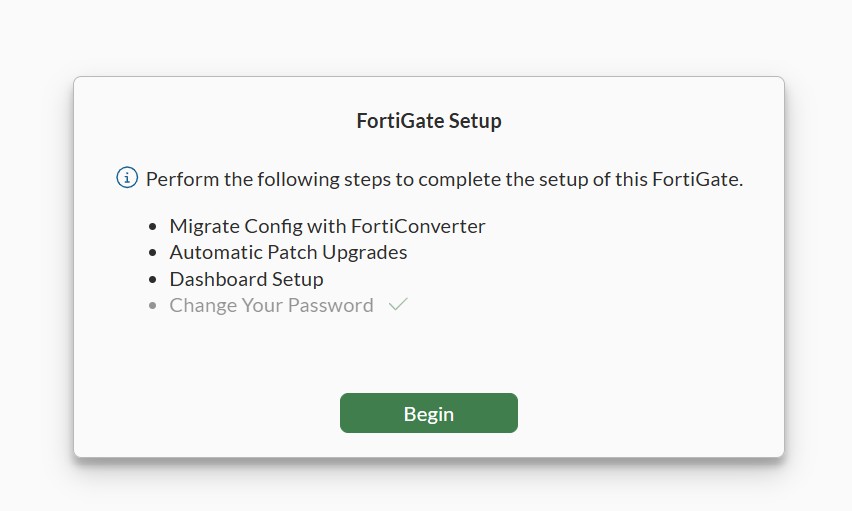This screenshot has width=852, height=511.
Task: Click the grey bullet before Change Your Password
Action: tap(153, 306)
